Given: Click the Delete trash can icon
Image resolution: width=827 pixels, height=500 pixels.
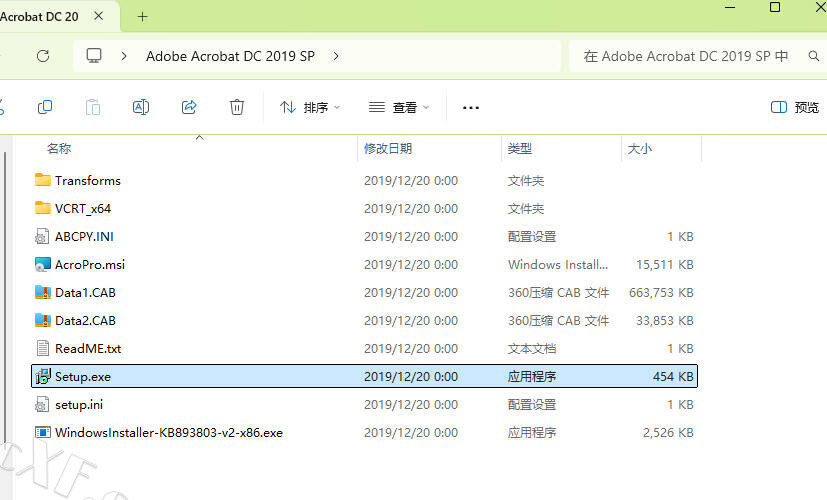Looking at the screenshot, I should click(x=237, y=107).
